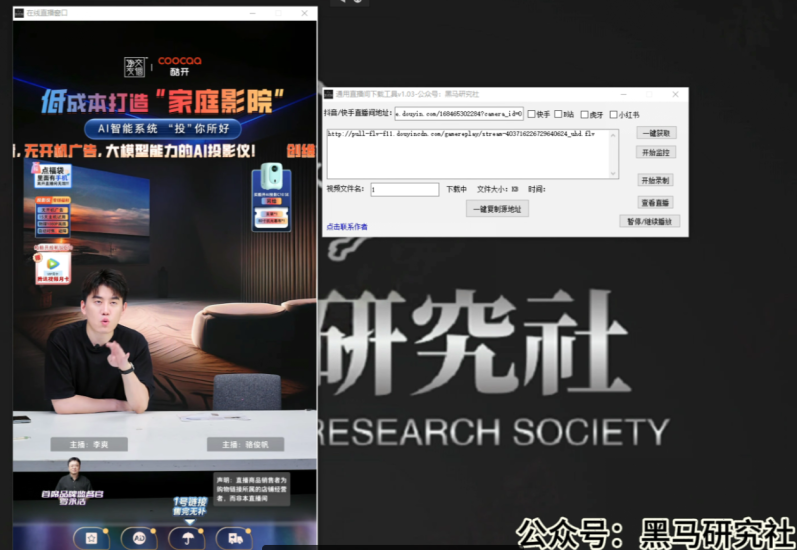Tick the 快手 checkbox
797x550 pixels.
tap(531, 114)
